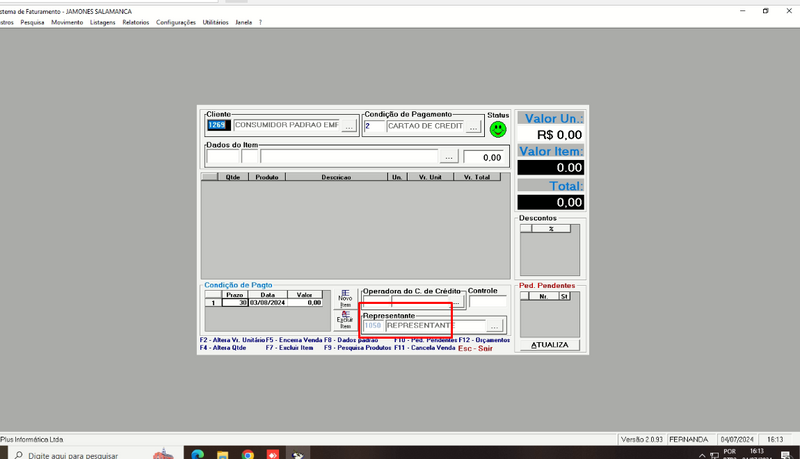This screenshot has width=800, height=459.
Task: Click the Nr. header in Ped. Pendentes
Action: (543, 296)
